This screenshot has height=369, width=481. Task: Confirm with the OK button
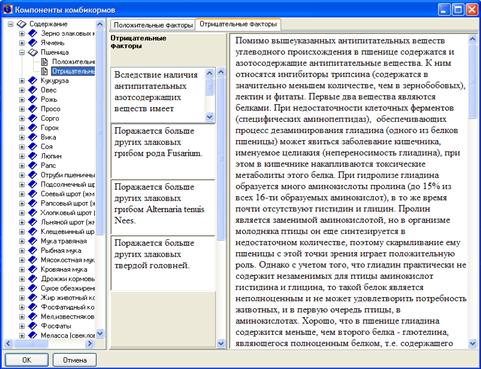26,360
